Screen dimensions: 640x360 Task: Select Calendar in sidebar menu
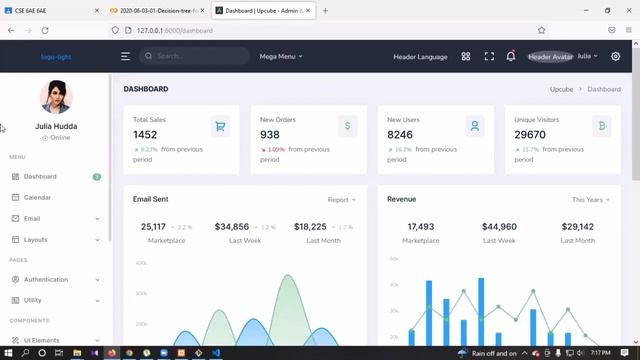tap(55, 197)
